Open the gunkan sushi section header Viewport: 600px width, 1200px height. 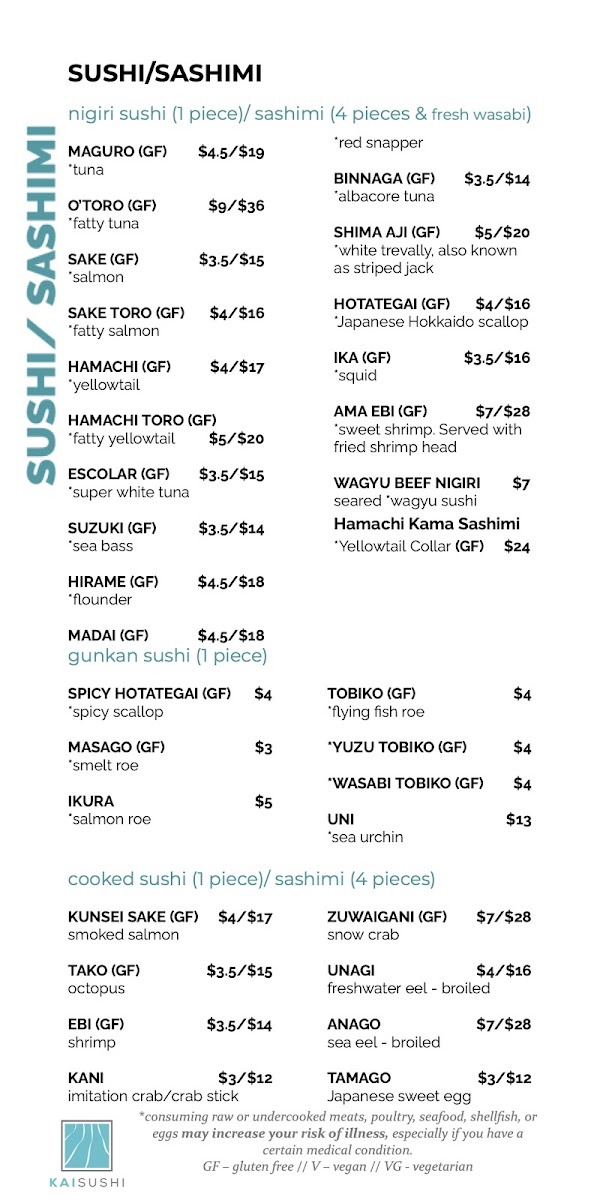point(167,657)
